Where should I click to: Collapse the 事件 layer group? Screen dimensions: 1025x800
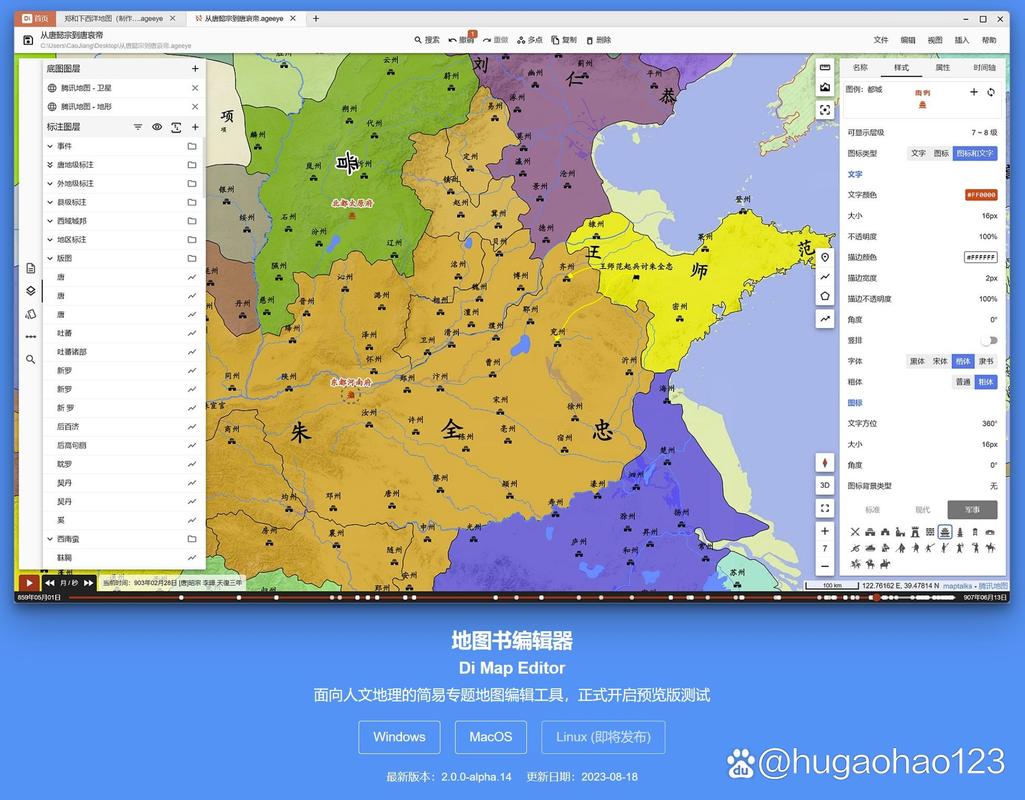coord(50,146)
